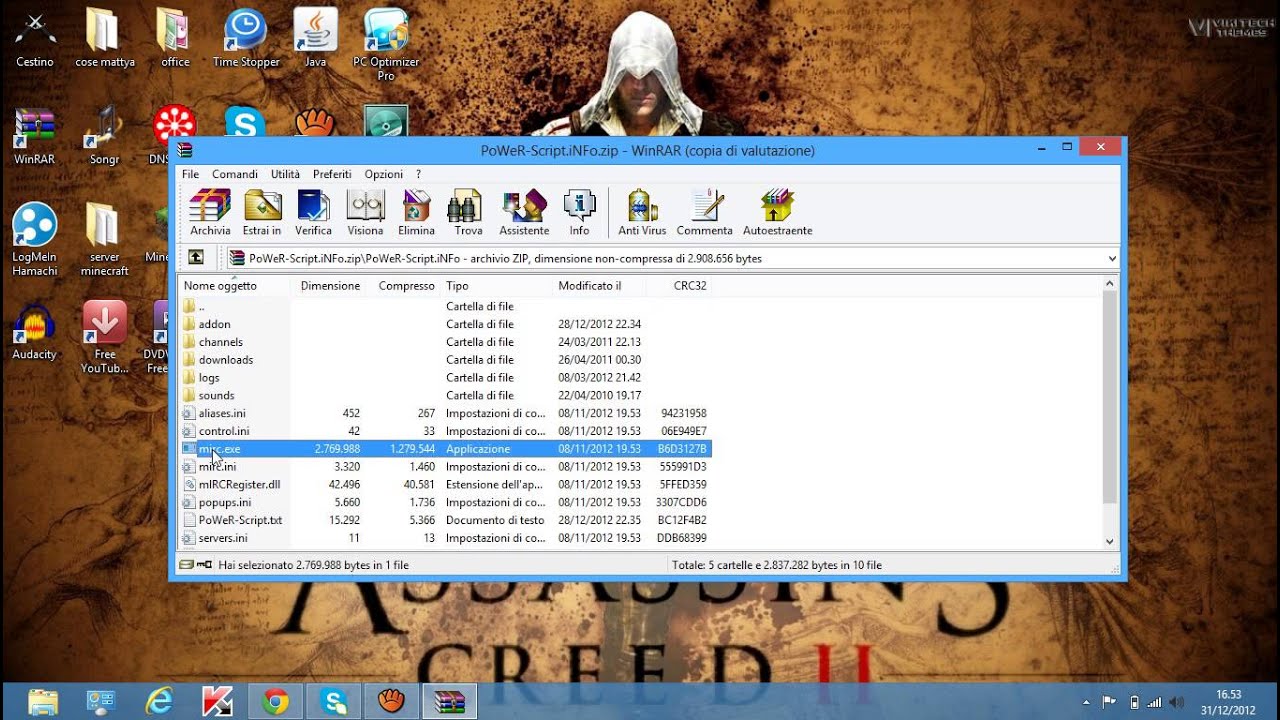Open the office desktop folder
Image resolution: width=1280 pixels, height=720 pixels.
(175, 38)
